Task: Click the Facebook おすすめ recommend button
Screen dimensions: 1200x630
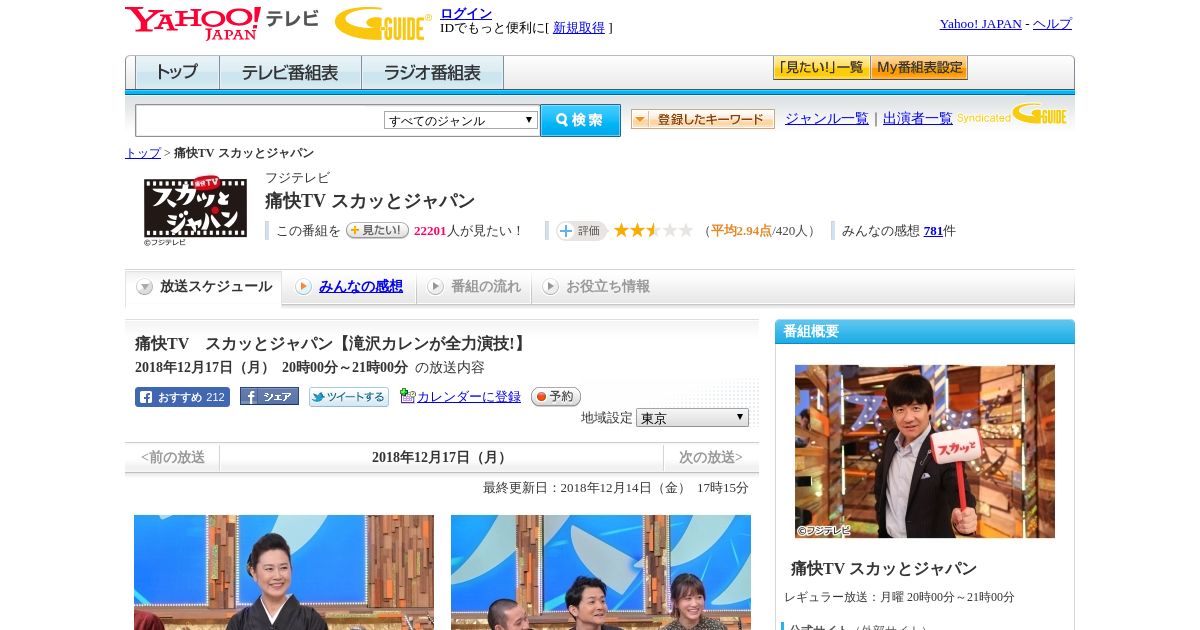Action: pos(182,397)
